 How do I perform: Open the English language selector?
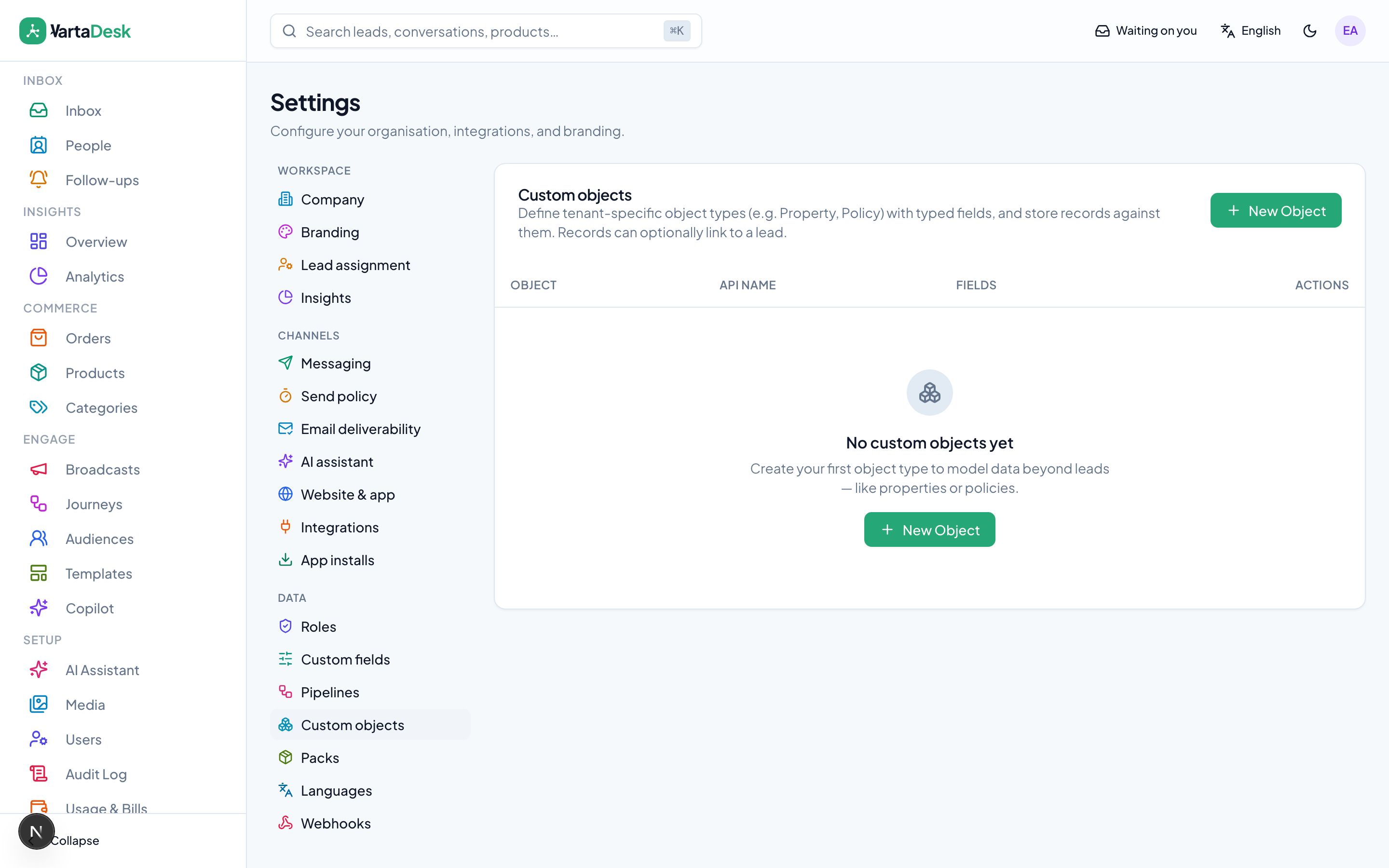point(1251,31)
